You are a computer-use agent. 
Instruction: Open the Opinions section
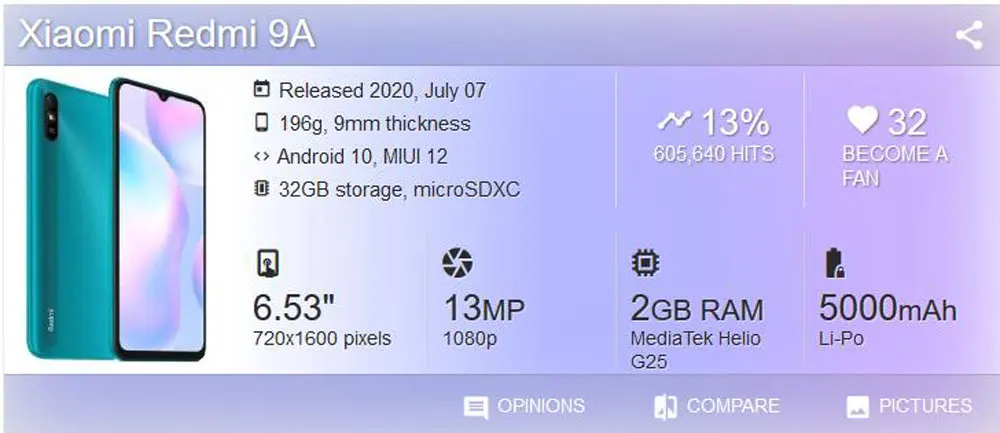525,406
